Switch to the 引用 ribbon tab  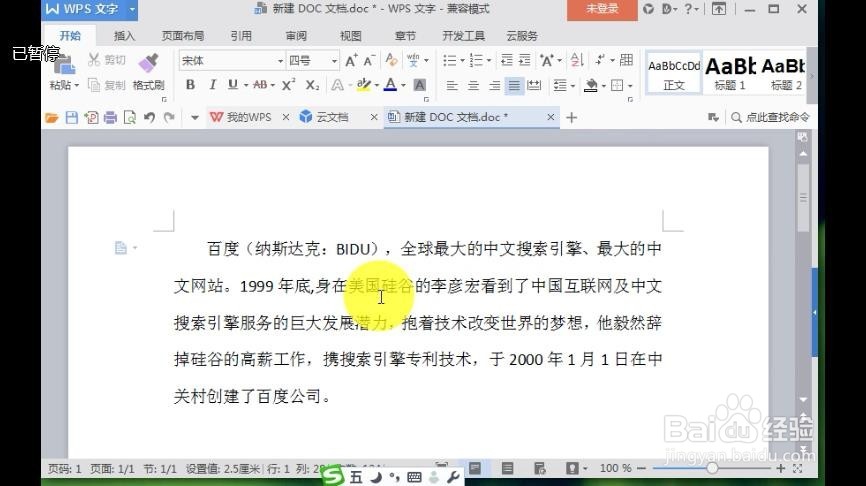[x=241, y=36]
